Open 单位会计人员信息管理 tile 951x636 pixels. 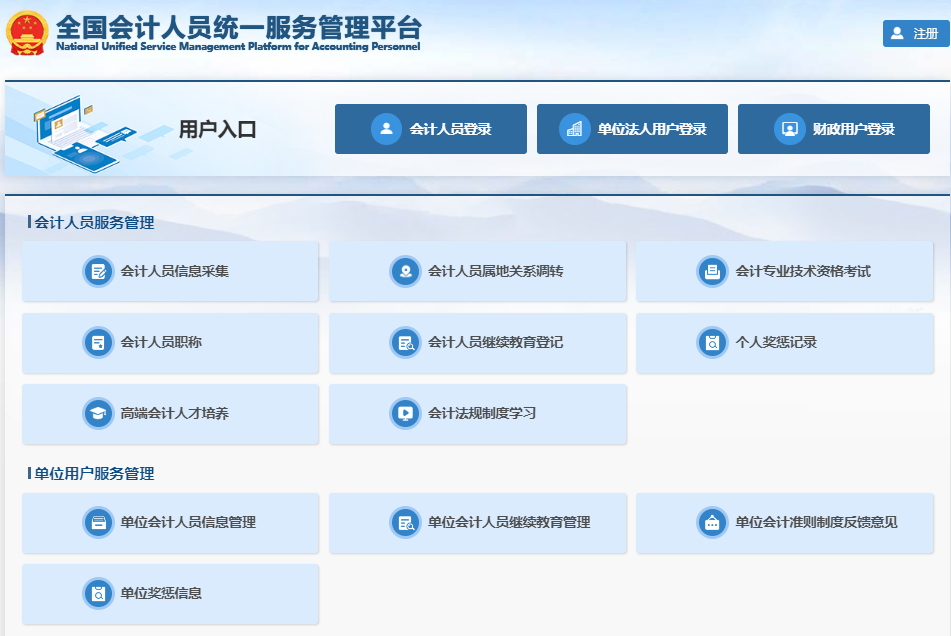[x=170, y=522]
